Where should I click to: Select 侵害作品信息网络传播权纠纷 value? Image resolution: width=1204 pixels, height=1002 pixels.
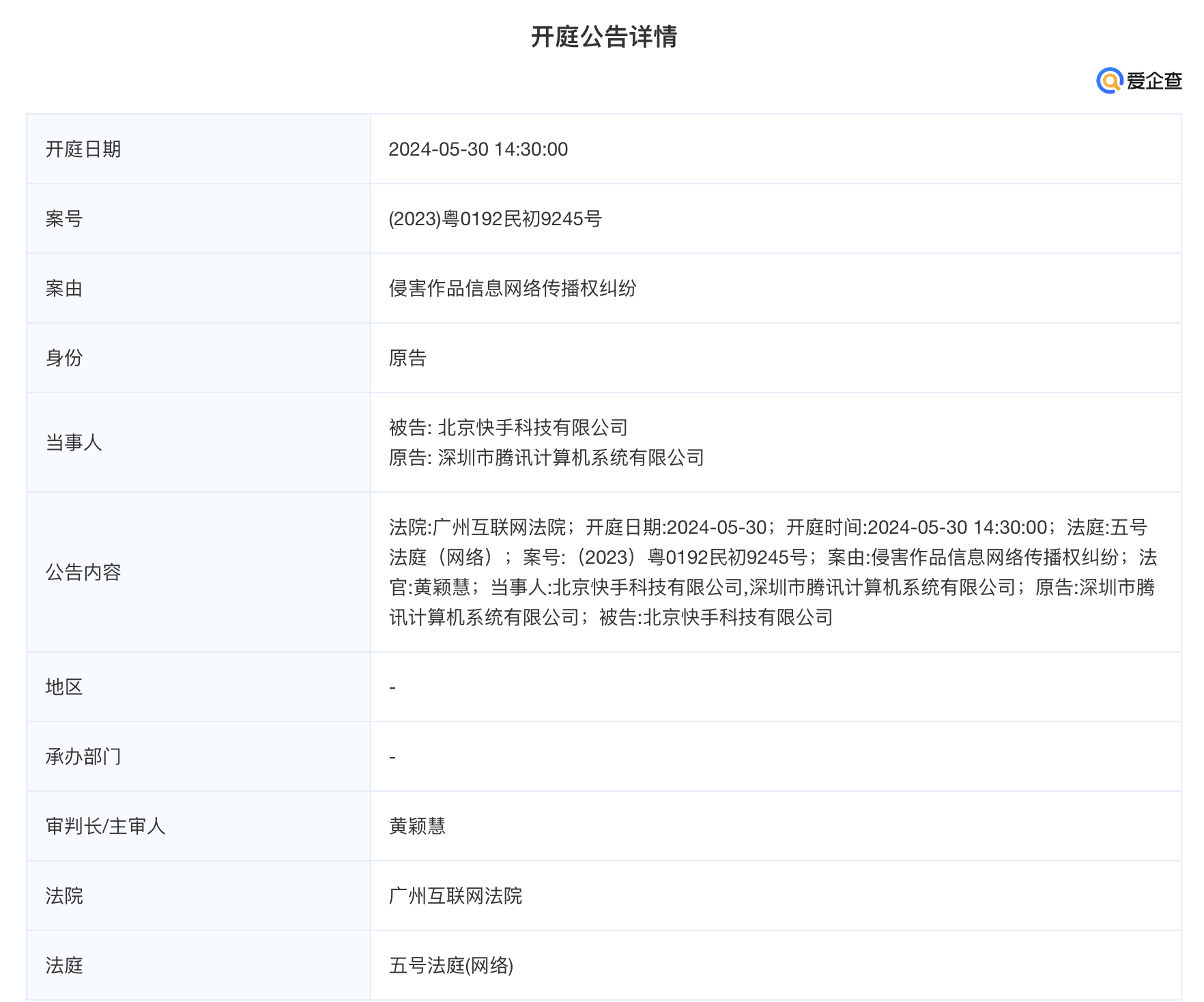(x=513, y=289)
